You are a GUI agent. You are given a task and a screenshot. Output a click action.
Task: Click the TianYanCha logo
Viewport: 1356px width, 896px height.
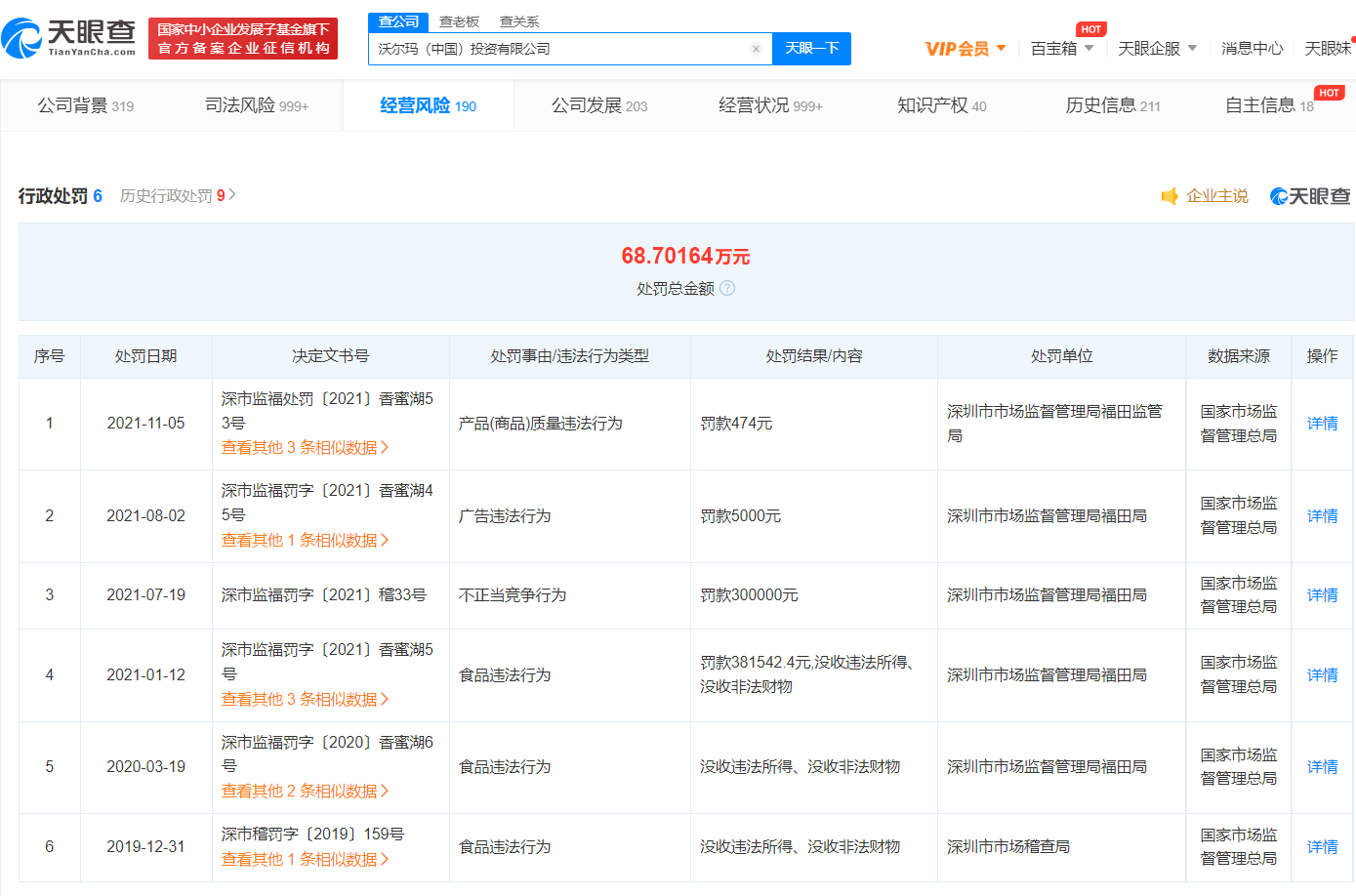(x=68, y=38)
